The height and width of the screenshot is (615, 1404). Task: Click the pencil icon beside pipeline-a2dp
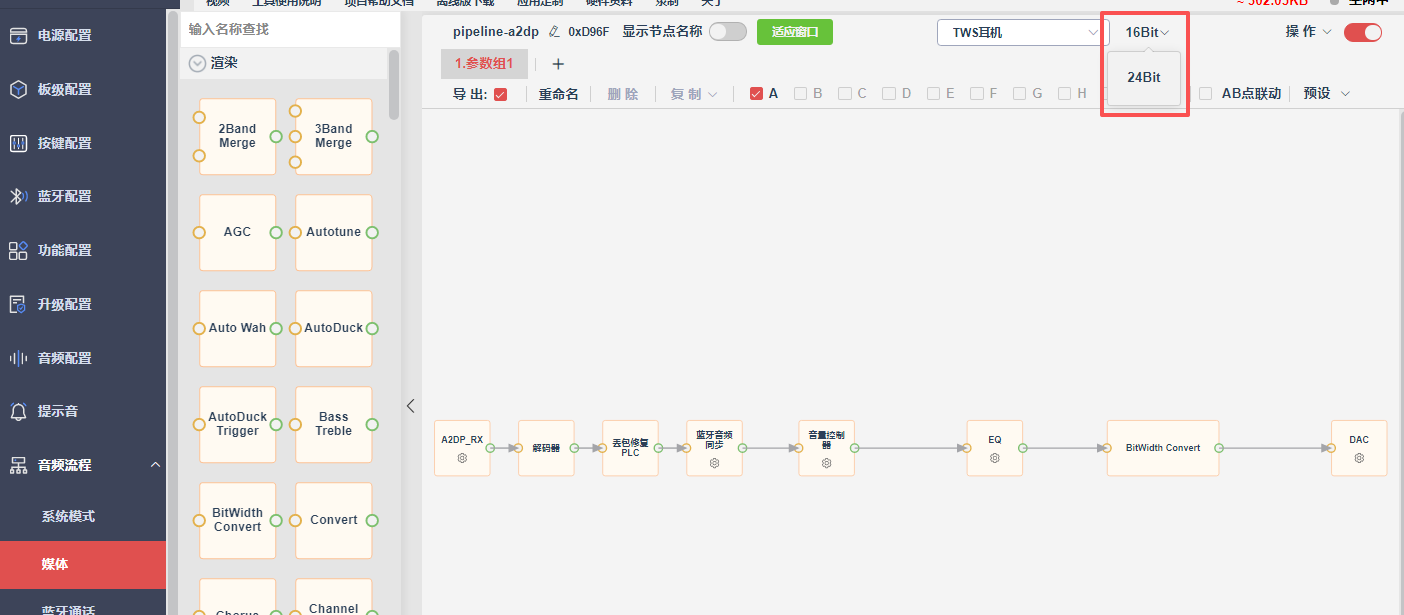click(554, 32)
